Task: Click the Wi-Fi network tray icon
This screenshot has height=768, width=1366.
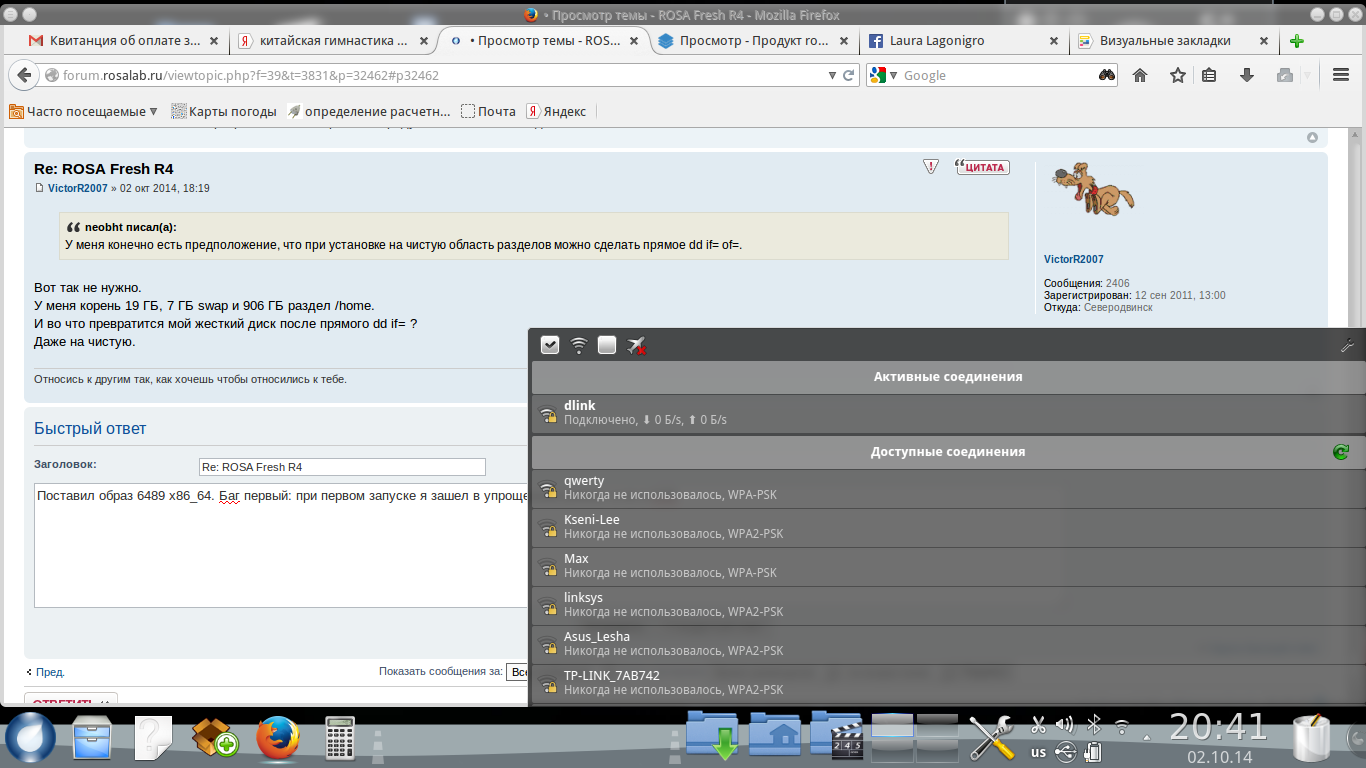Action: [1122, 725]
